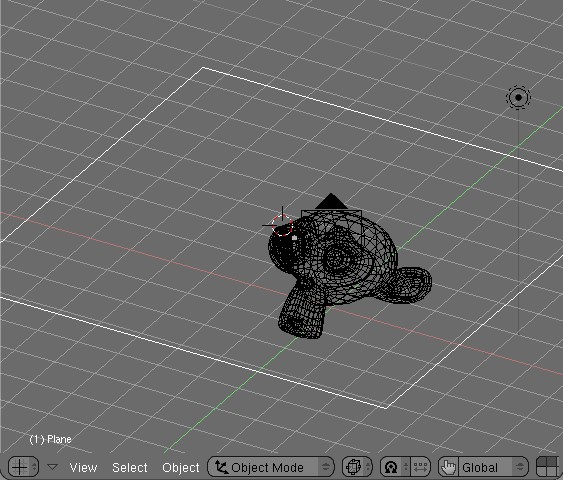This screenshot has height=480, width=563.
Task: Enable the bottom-left layer button
Action: pos(542,472)
